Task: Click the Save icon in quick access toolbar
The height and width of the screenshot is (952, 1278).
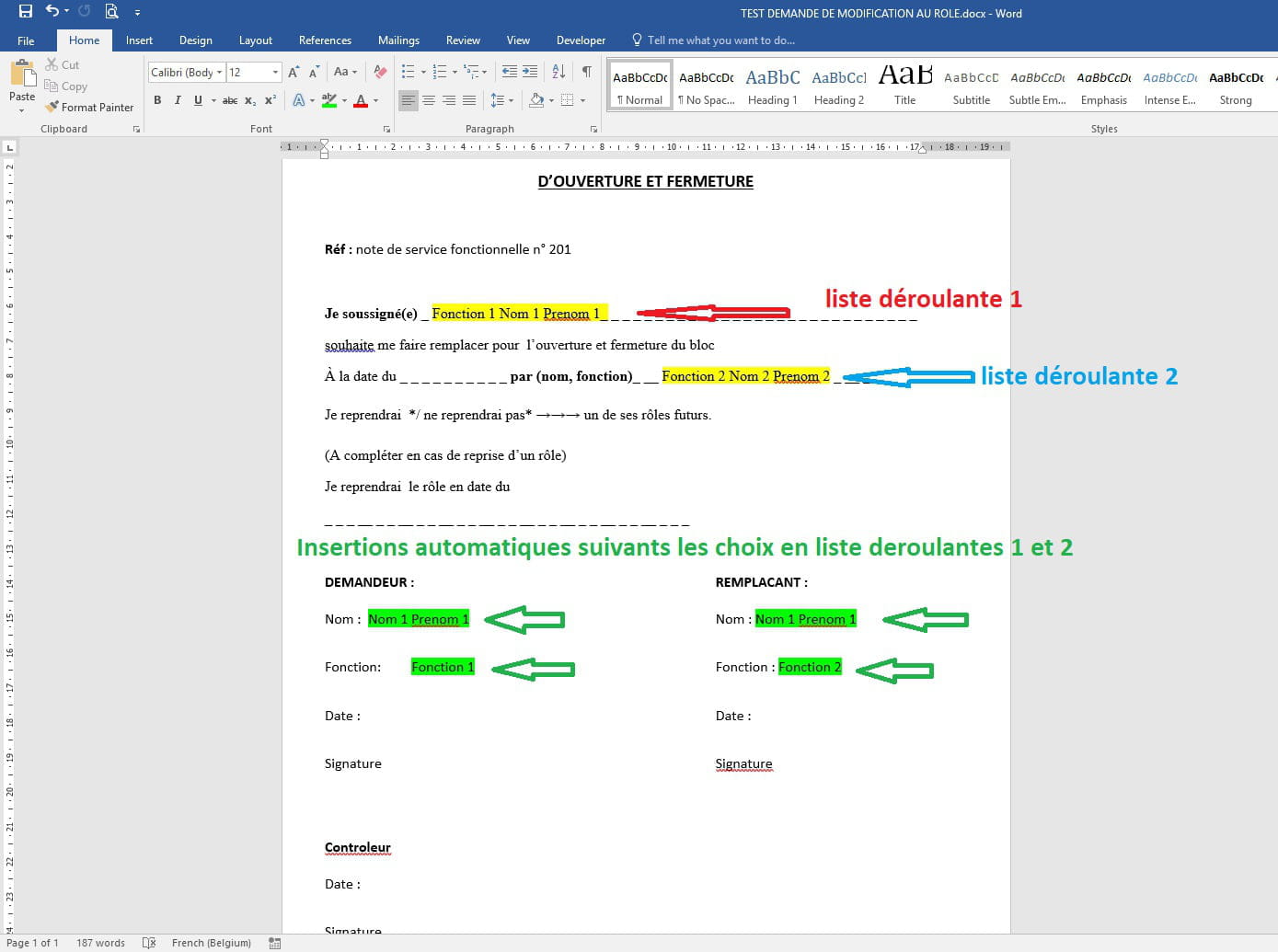Action: [x=25, y=12]
